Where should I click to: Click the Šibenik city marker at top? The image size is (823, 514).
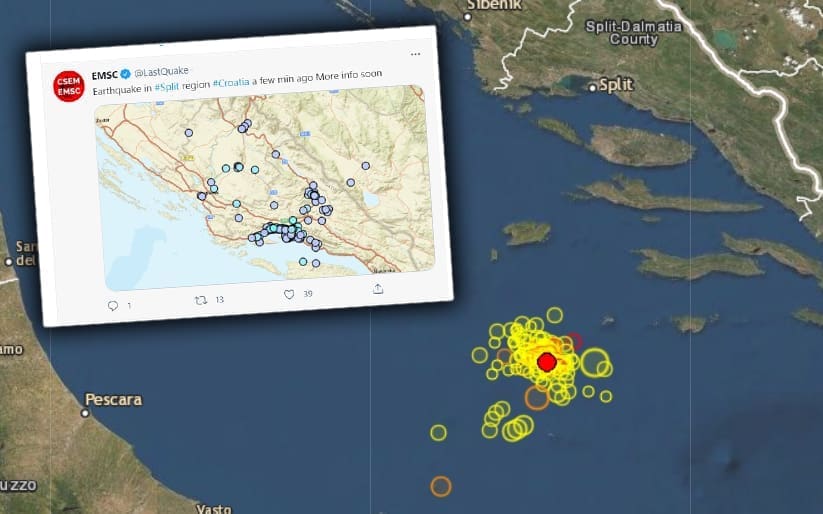tap(468, 13)
